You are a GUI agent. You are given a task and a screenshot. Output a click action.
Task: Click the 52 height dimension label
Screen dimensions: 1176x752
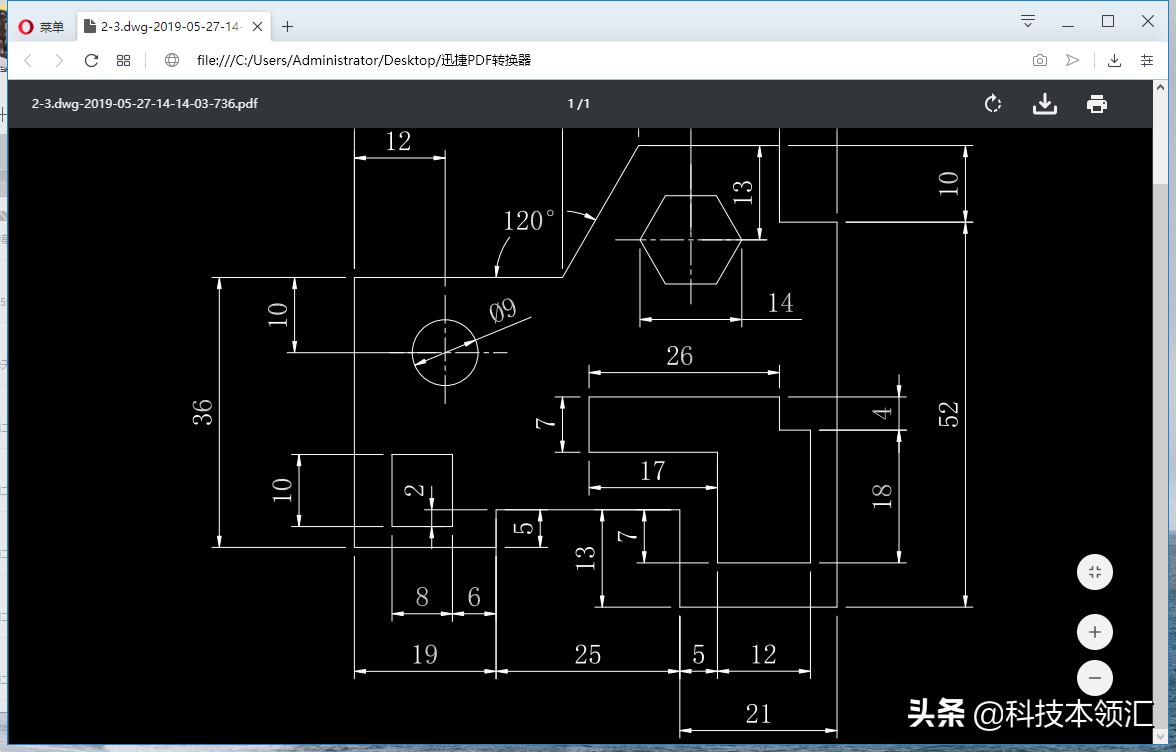[949, 414]
